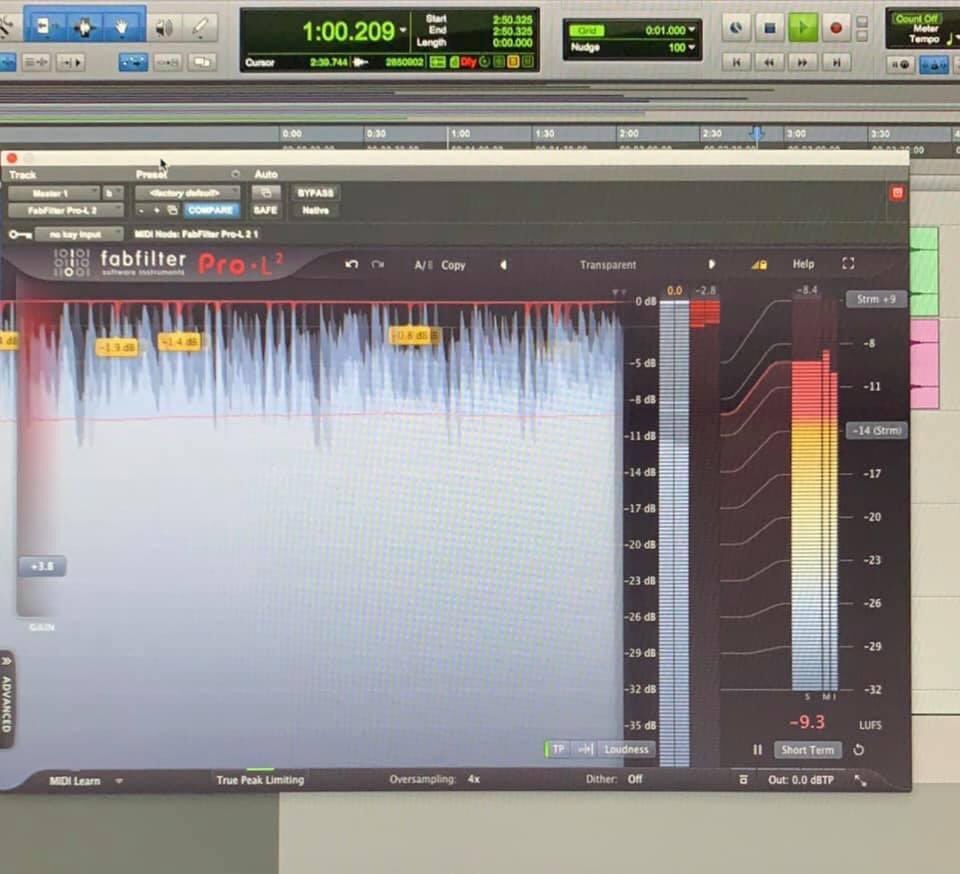
Task: Click the Native plugin format button
Action: (315, 210)
